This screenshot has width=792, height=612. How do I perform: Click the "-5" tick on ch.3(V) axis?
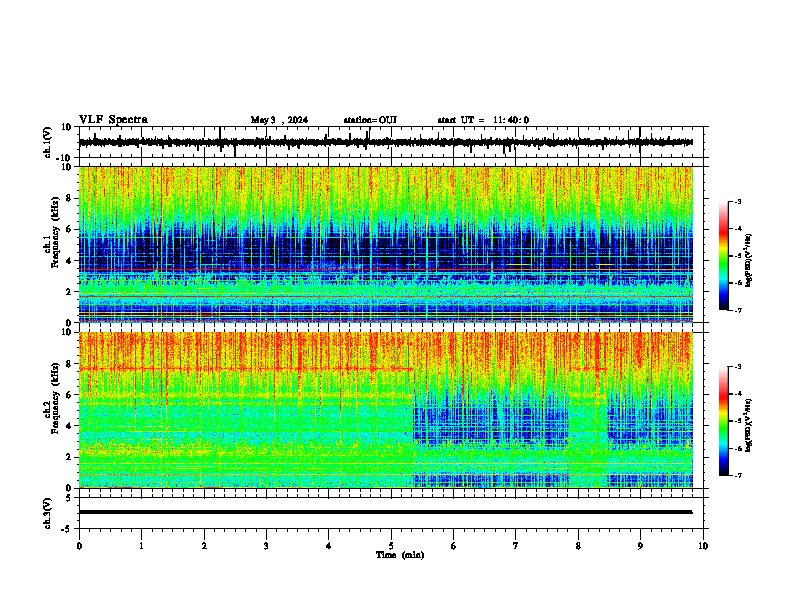(68, 529)
